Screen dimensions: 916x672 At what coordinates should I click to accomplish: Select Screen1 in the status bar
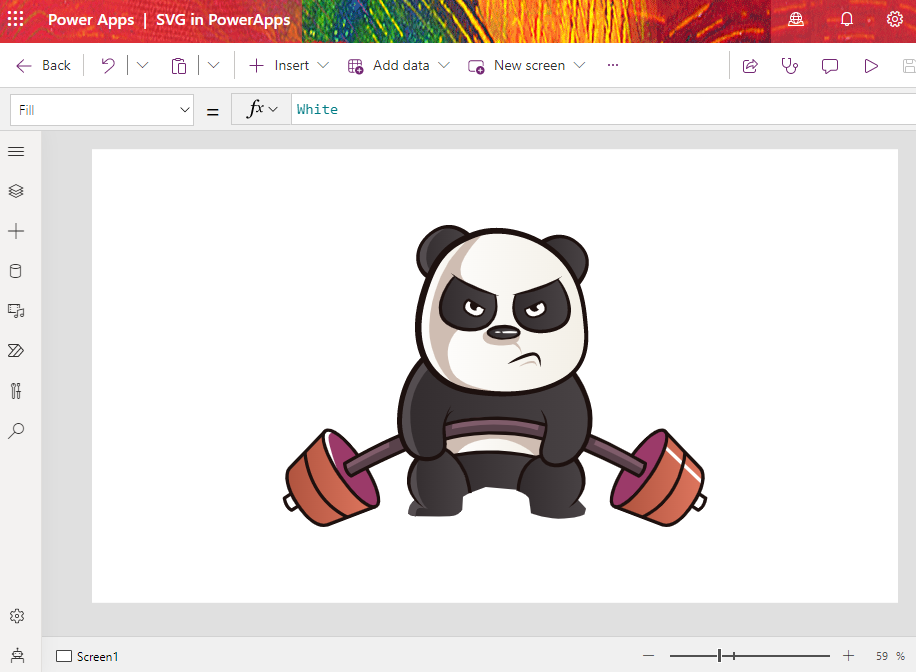pyautogui.click(x=87, y=656)
